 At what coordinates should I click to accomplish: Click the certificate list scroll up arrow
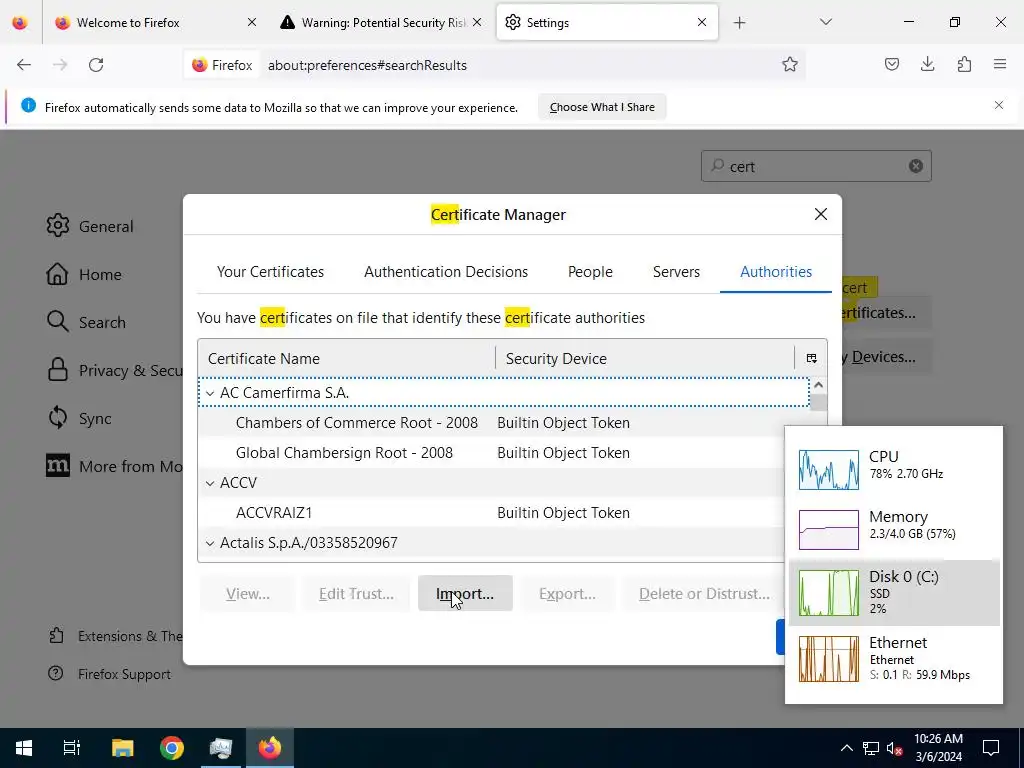point(818,385)
